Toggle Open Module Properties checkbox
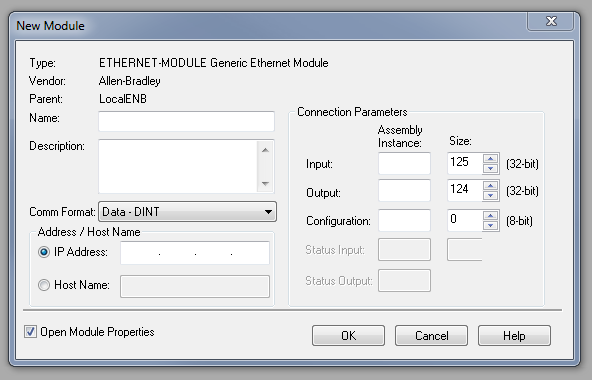The width and height of the screenshot is (592, 380). (x=30, y=332)
